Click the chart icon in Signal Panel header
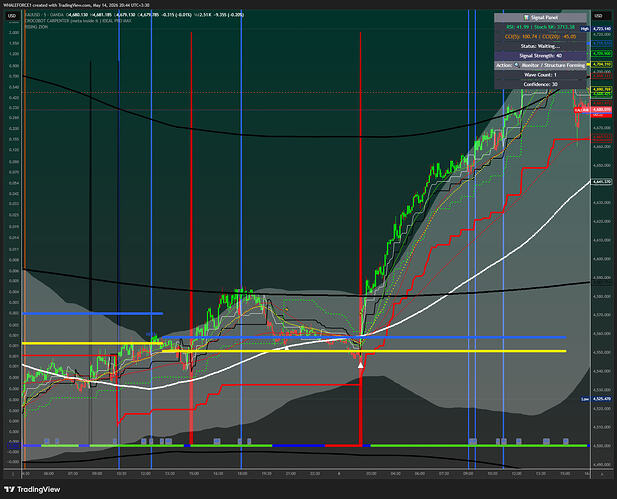 click(x=526, y=17)
